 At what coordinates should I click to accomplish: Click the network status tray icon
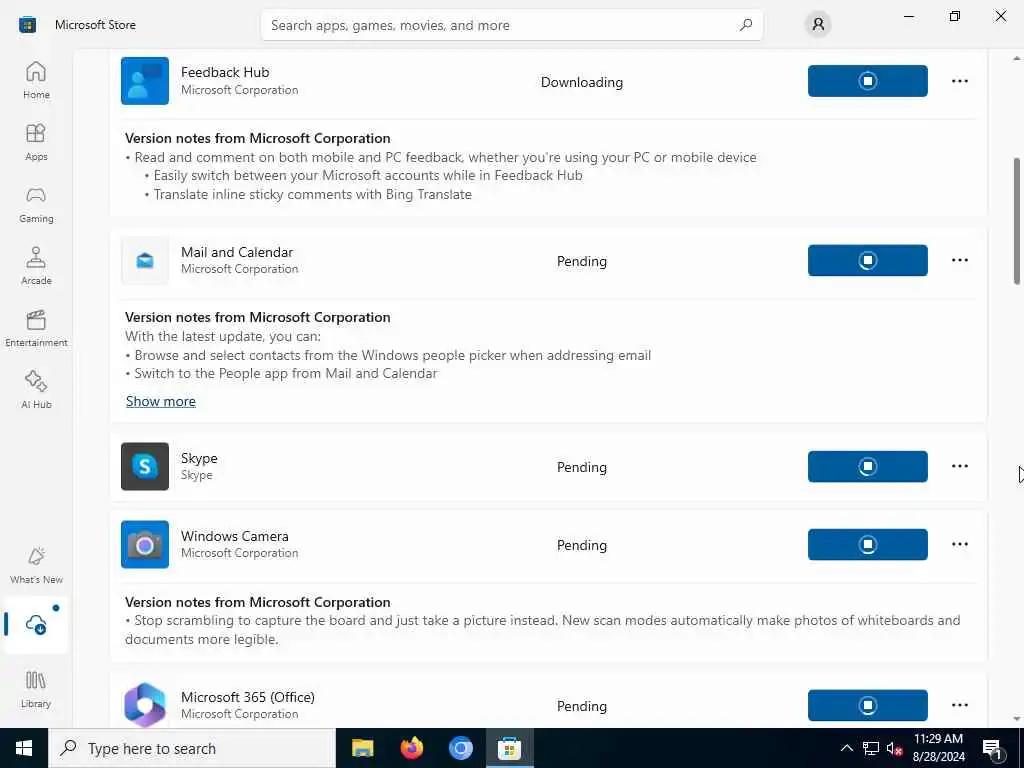point(871,748)
